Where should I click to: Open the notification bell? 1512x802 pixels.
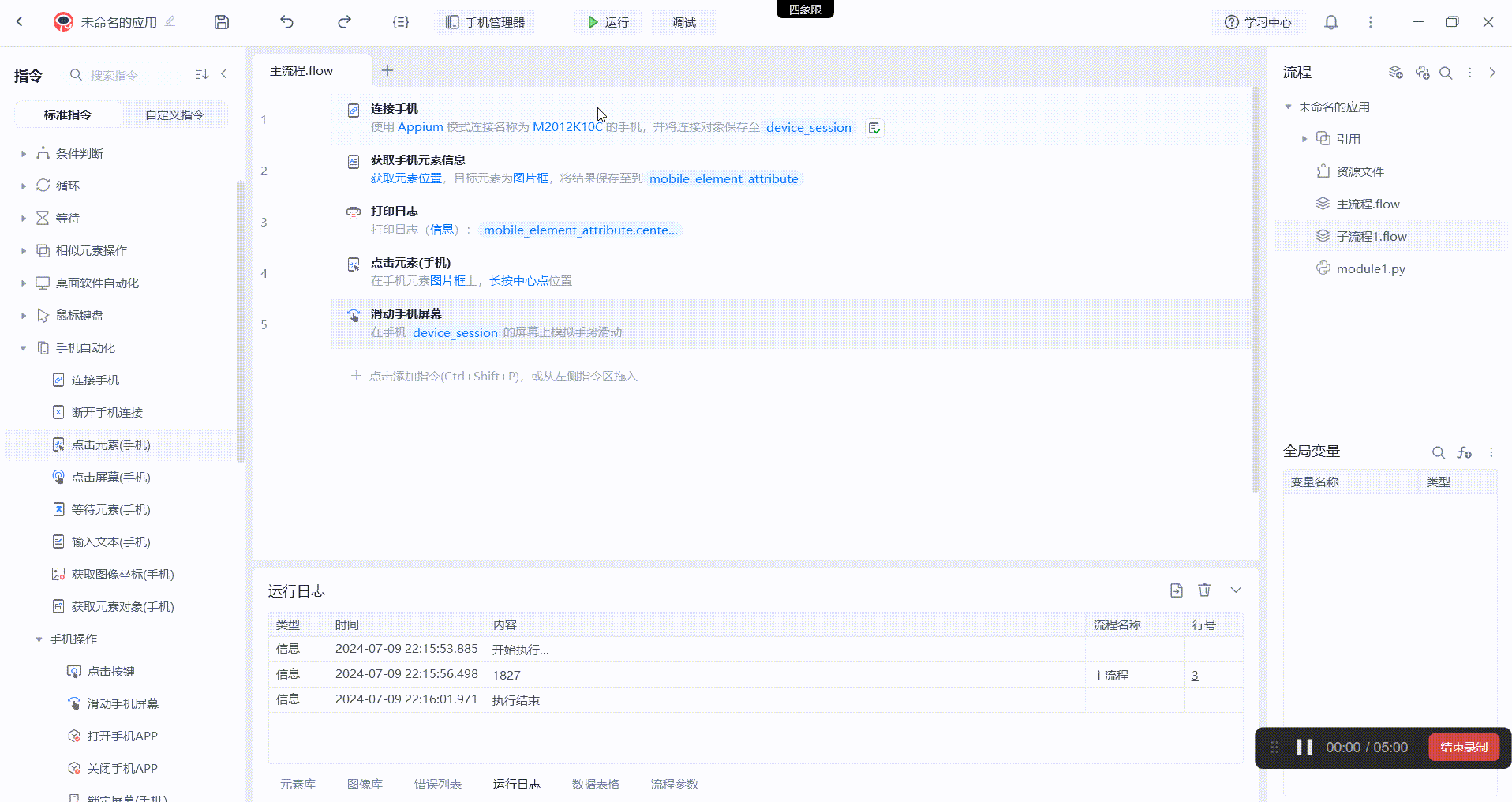point(1330,22)
